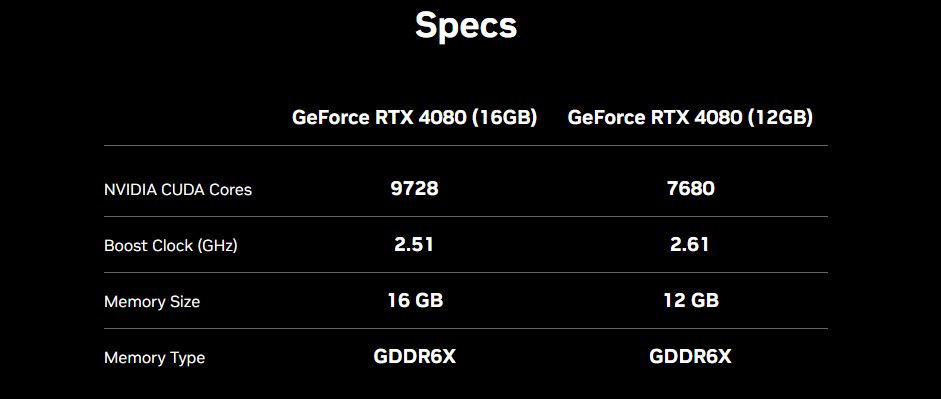Click the word GeForce in the 16GB header

[331, 117]
